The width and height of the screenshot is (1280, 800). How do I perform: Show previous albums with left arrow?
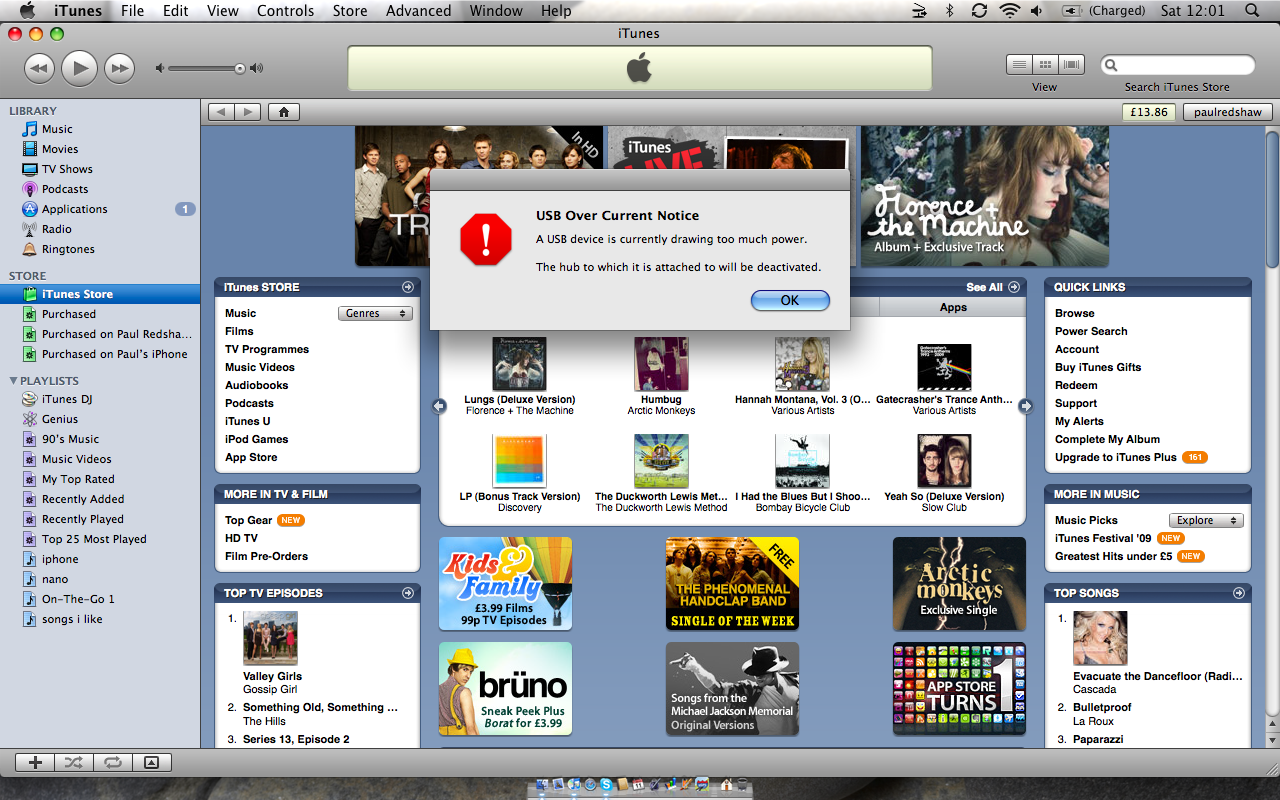[x=439, y=406]
